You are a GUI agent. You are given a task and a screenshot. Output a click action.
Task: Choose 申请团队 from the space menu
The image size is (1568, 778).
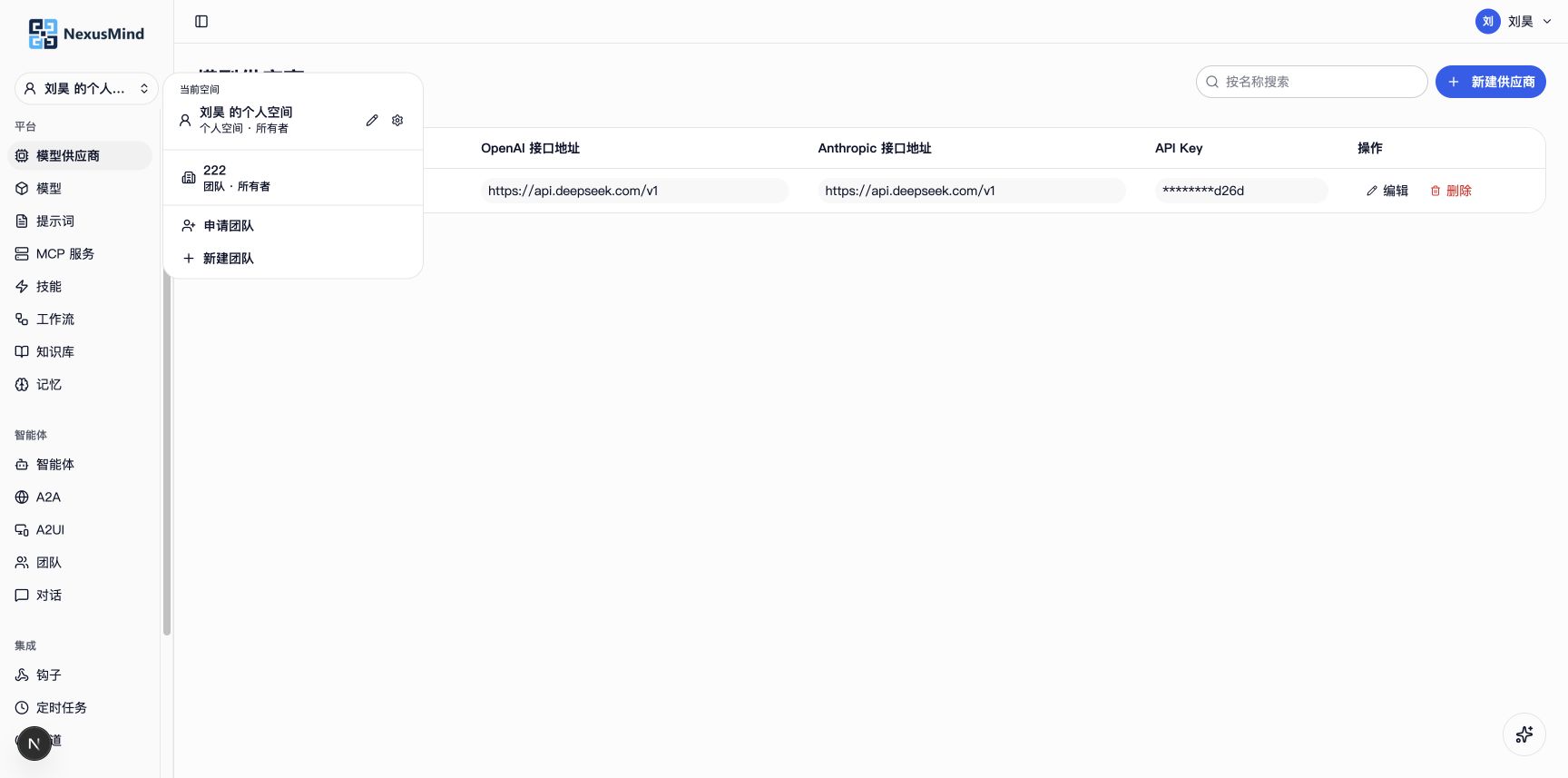click(293, 225)
